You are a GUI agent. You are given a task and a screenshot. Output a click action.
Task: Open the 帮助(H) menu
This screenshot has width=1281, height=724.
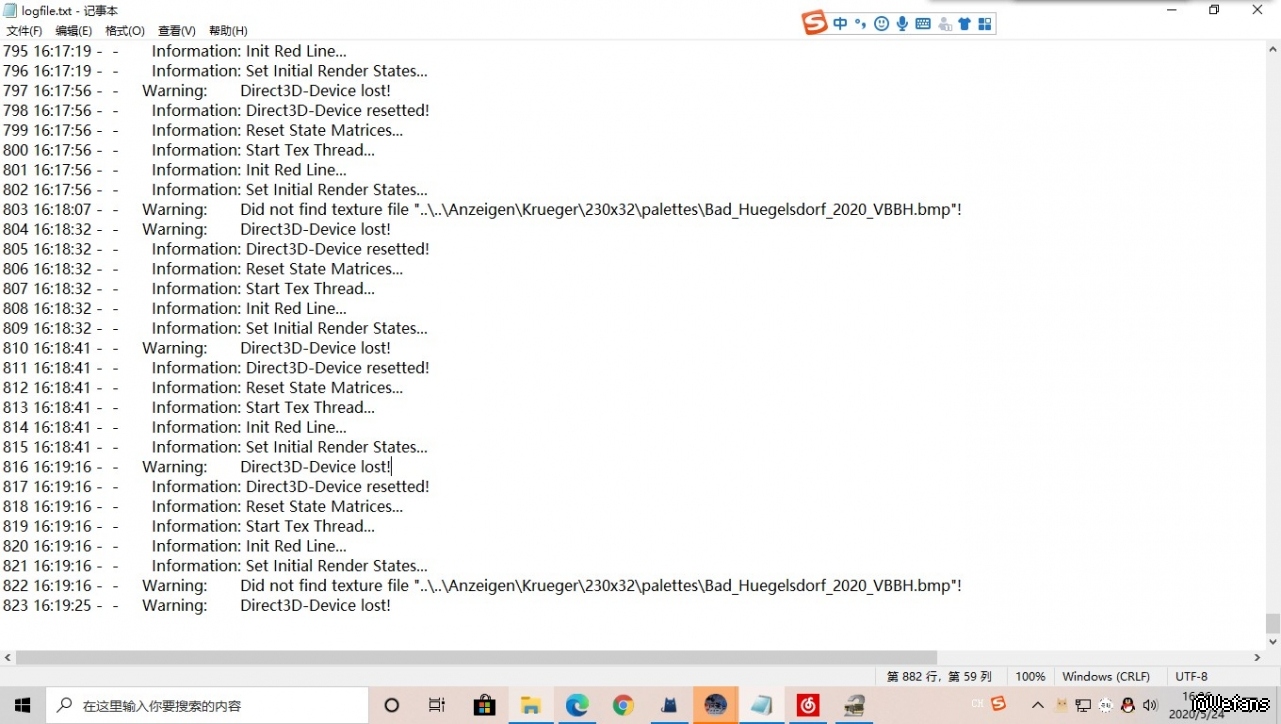point(228,31)
